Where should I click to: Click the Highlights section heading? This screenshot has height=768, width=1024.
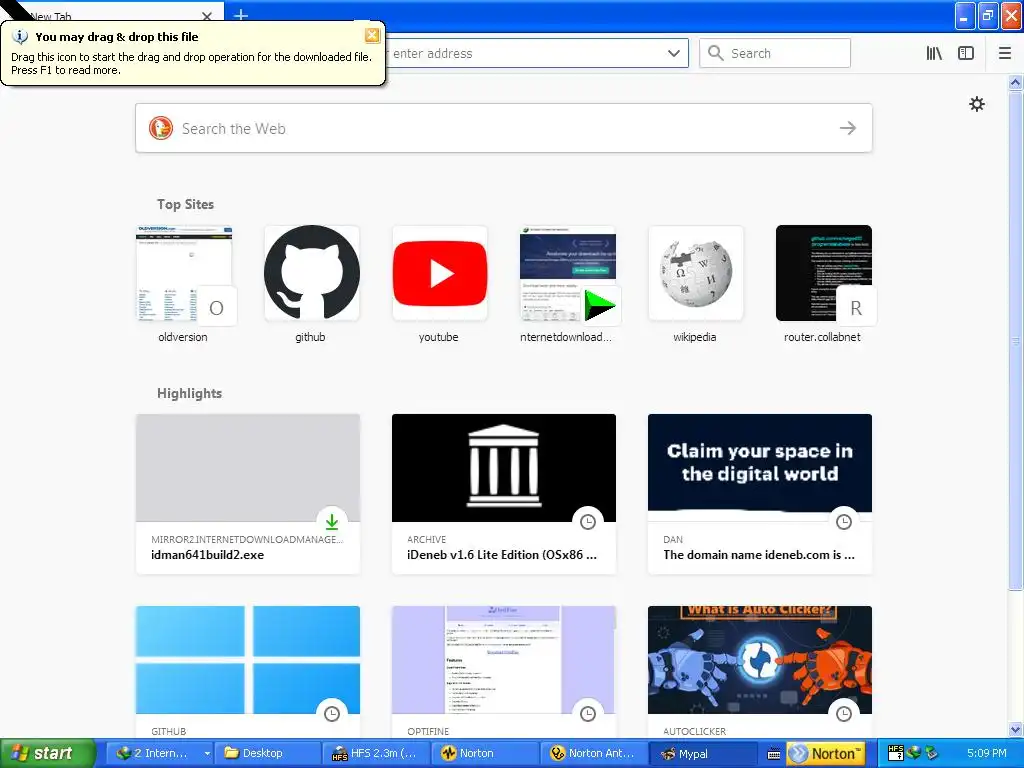(189, 393)
